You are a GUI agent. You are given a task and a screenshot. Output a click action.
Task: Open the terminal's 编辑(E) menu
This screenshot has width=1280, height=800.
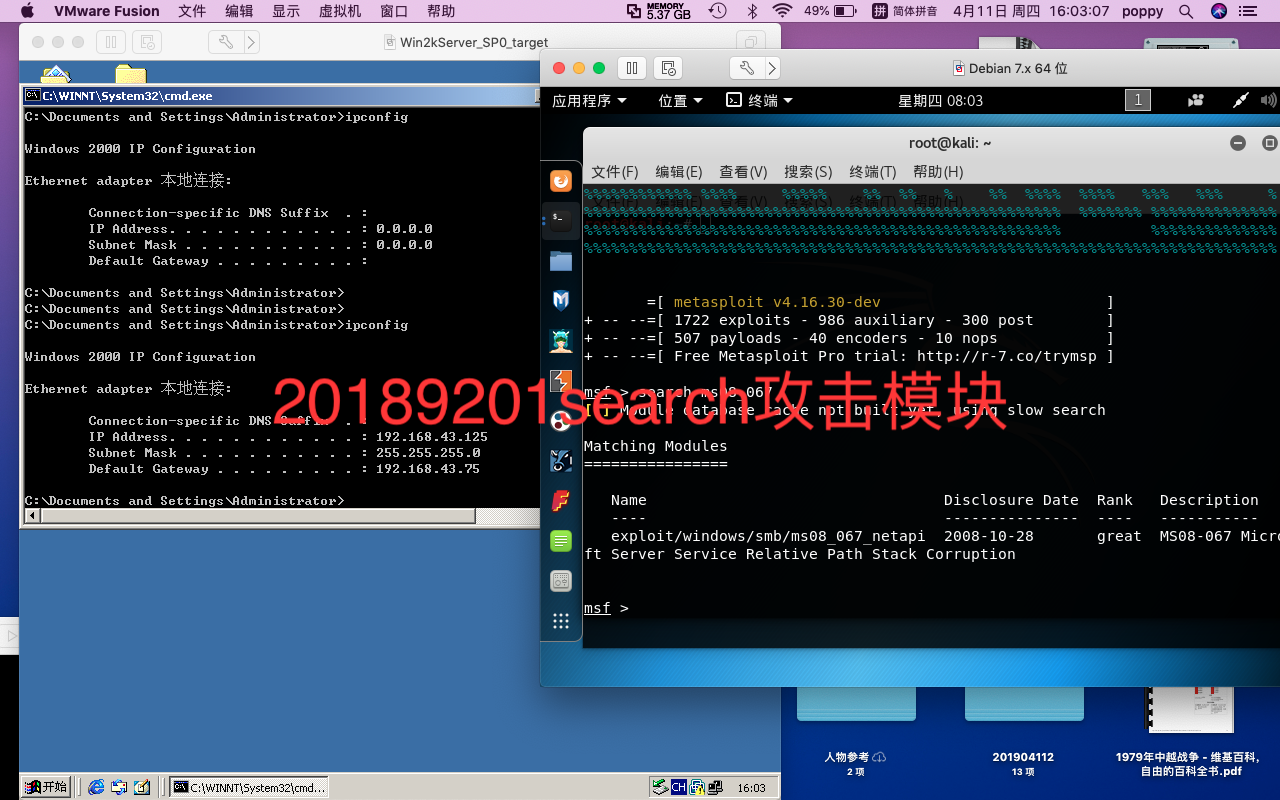[679, 172]
